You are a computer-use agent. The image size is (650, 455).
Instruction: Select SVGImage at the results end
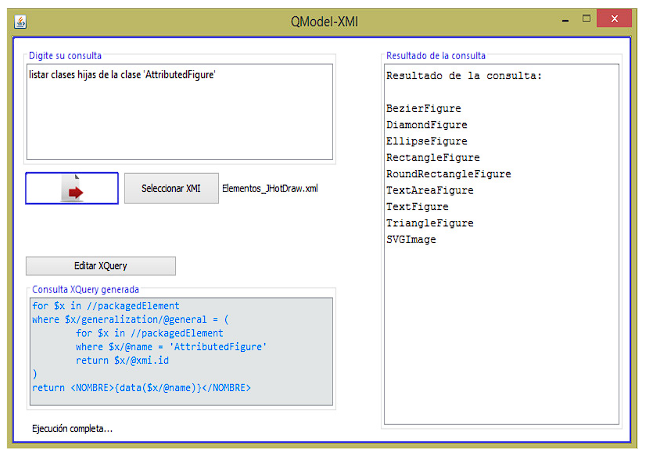point(411,240)
